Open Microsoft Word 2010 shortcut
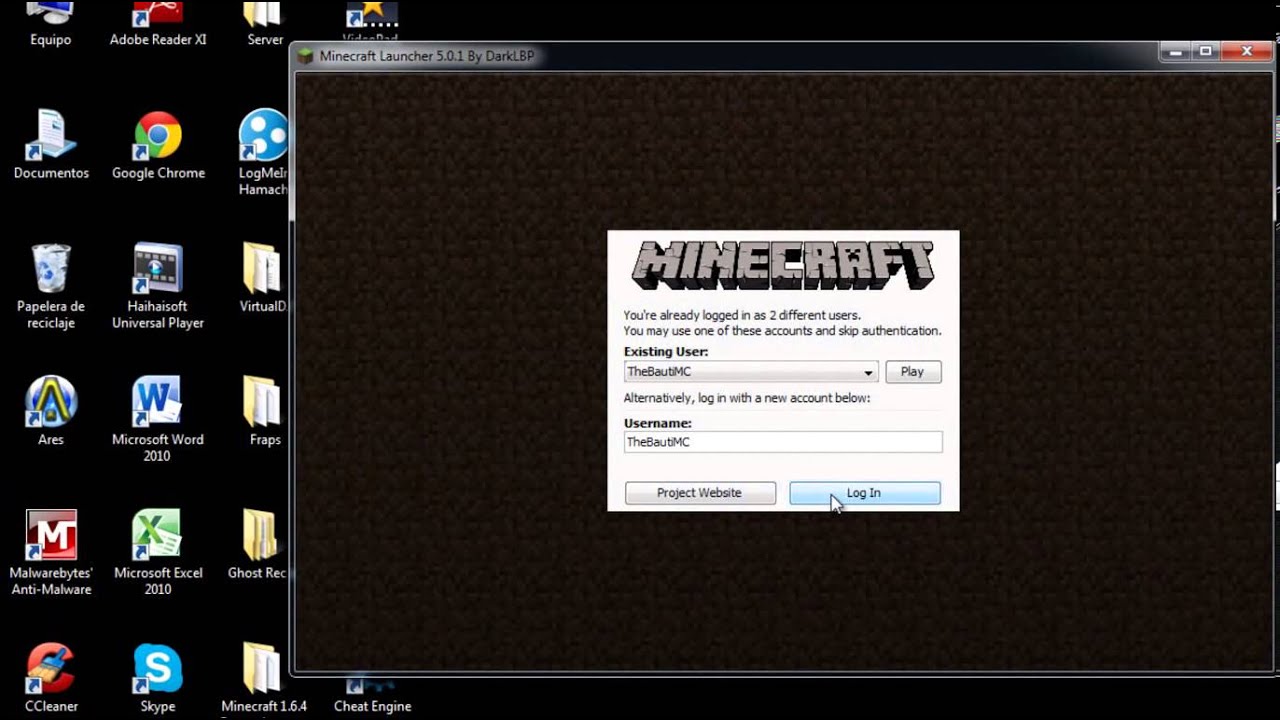The height and width of the screenshot is (720, 1280). click(157, 419)
